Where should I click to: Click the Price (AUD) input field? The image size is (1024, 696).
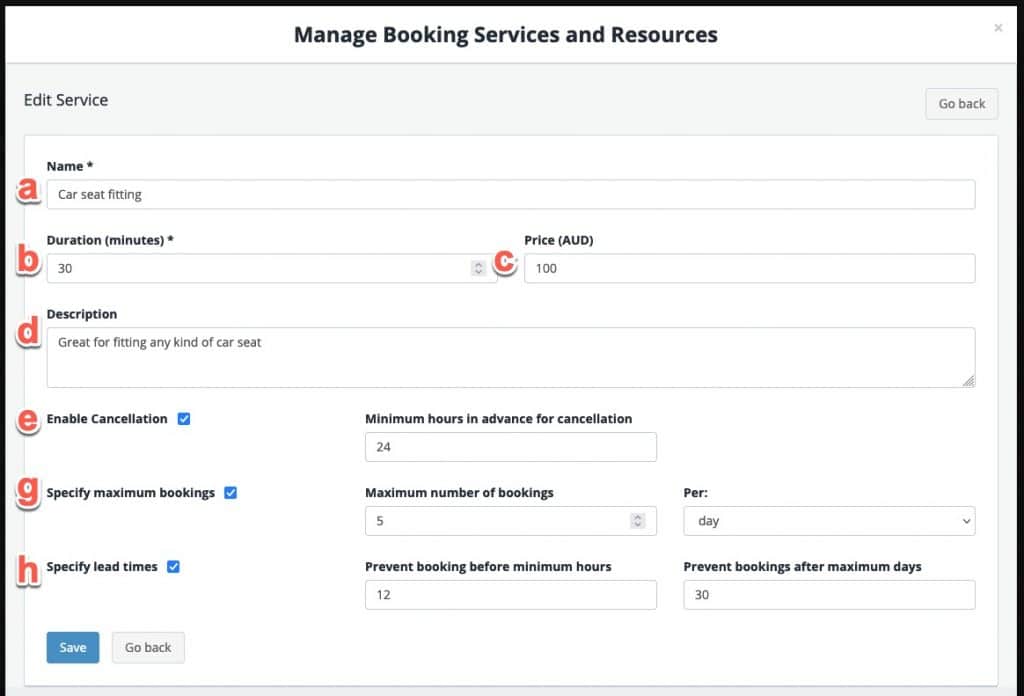[x=750, y=268]
